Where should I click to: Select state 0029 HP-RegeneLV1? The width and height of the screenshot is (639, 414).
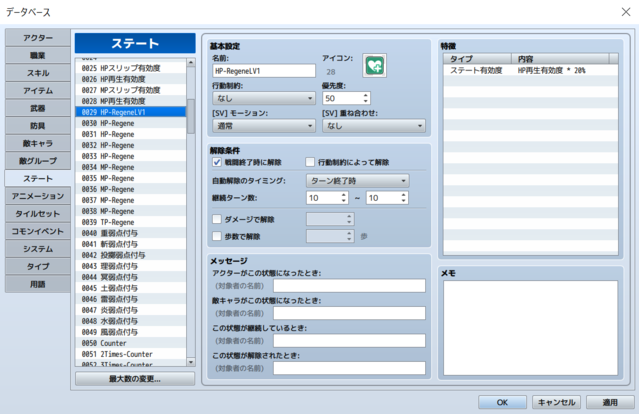[x=131, y=112]
